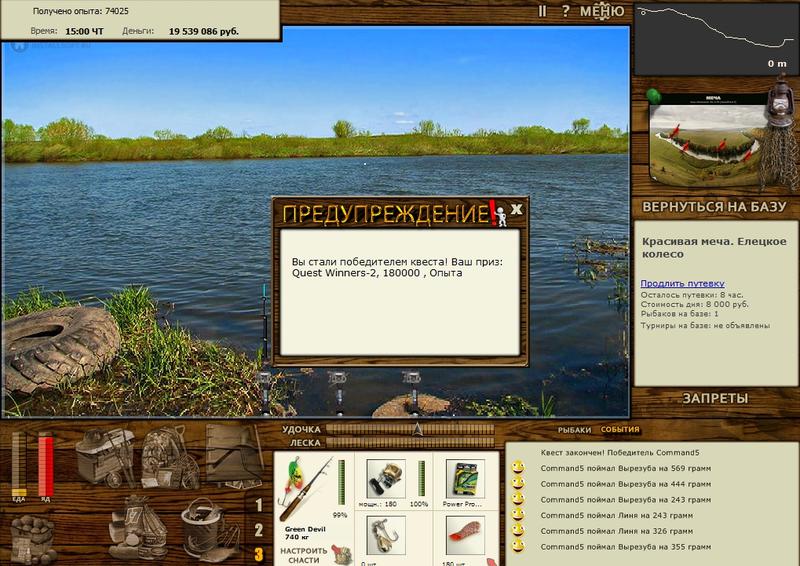The height and width of the screenshot is (566, 800).
Task: Click the location map thumbnail
Action: click(707, 139)
